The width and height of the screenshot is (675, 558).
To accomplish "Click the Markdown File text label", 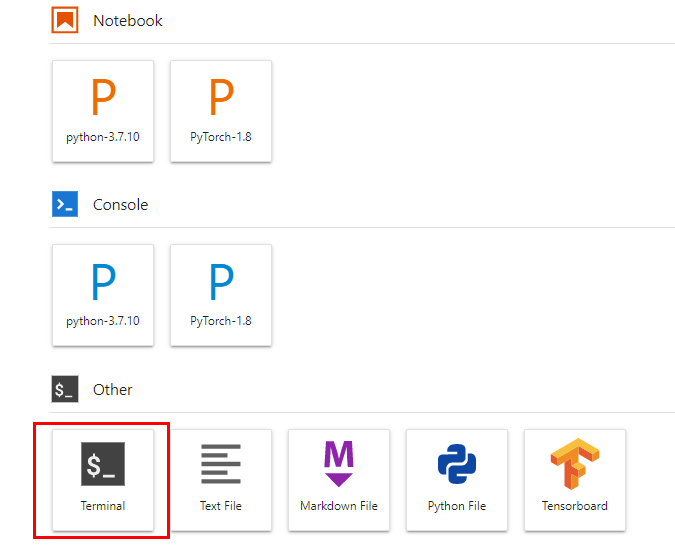I will click(x=339, y=506).
